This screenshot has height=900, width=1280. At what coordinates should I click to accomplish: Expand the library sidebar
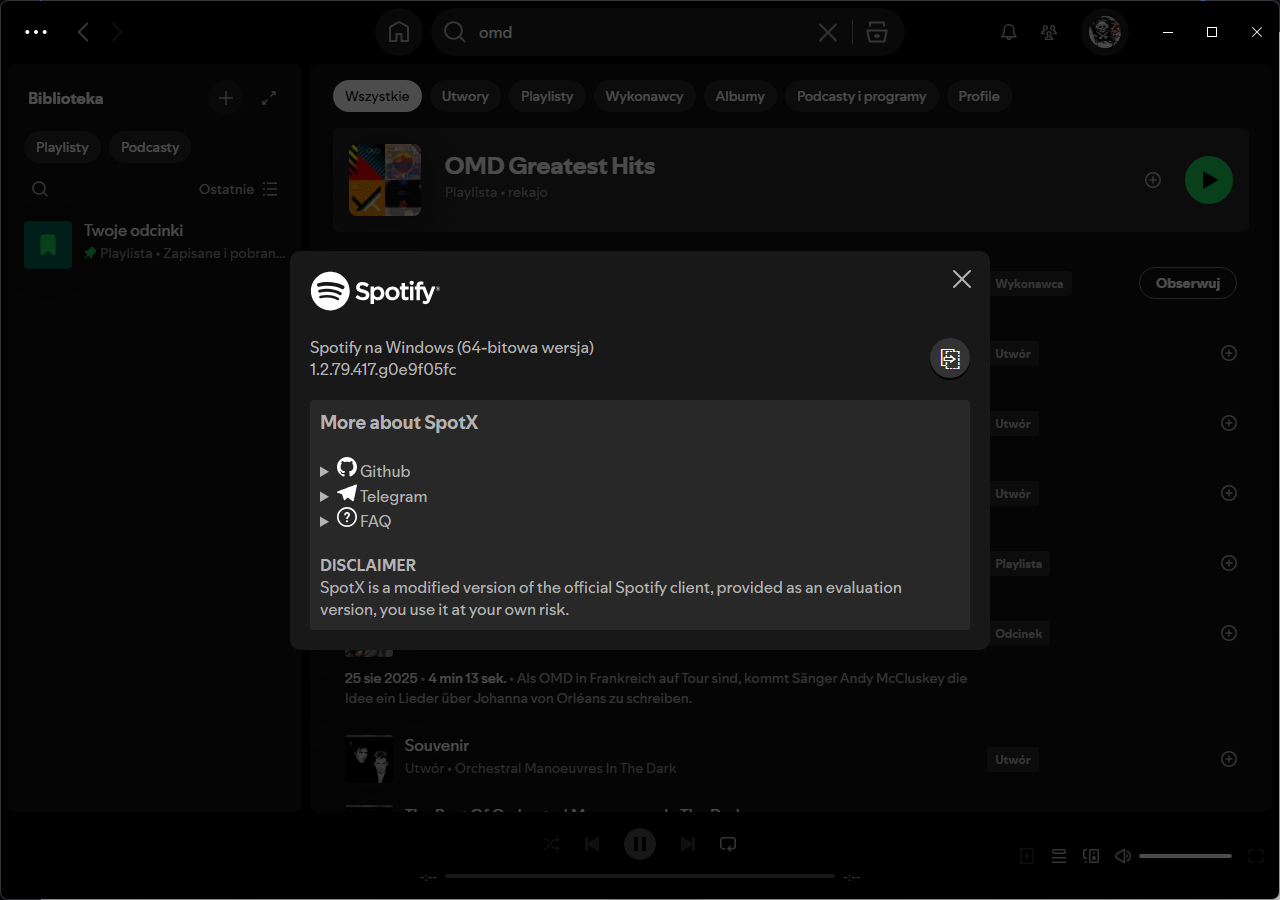(269, 98)
